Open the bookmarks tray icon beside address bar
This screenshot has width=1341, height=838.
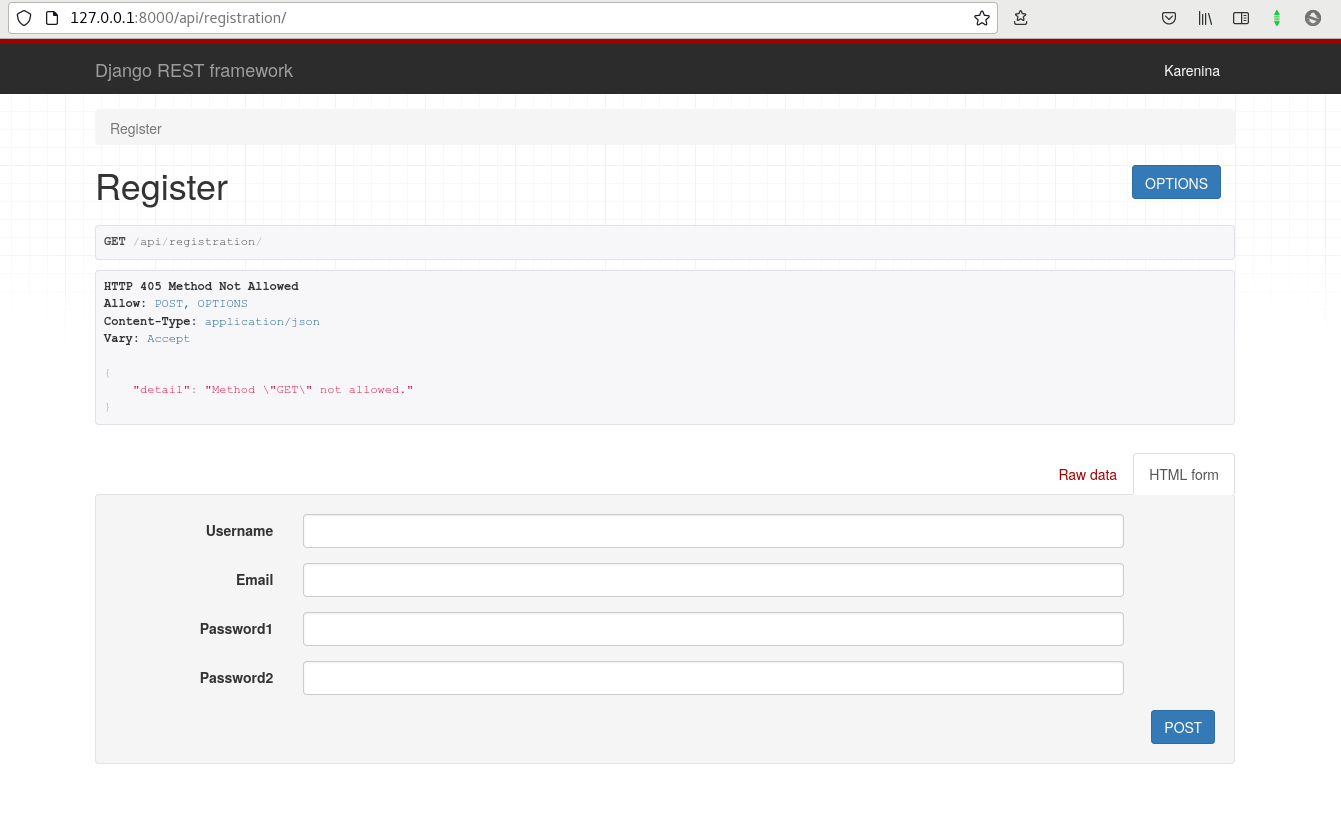point(1020,18)
